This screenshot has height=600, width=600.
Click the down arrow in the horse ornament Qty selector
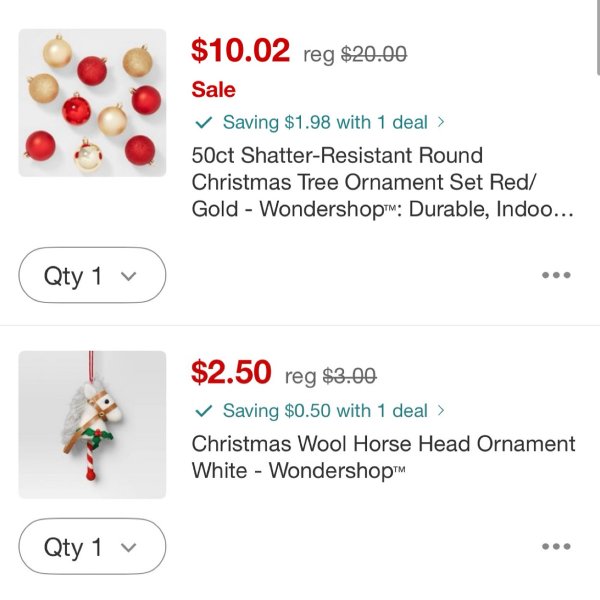click(127, 547)
